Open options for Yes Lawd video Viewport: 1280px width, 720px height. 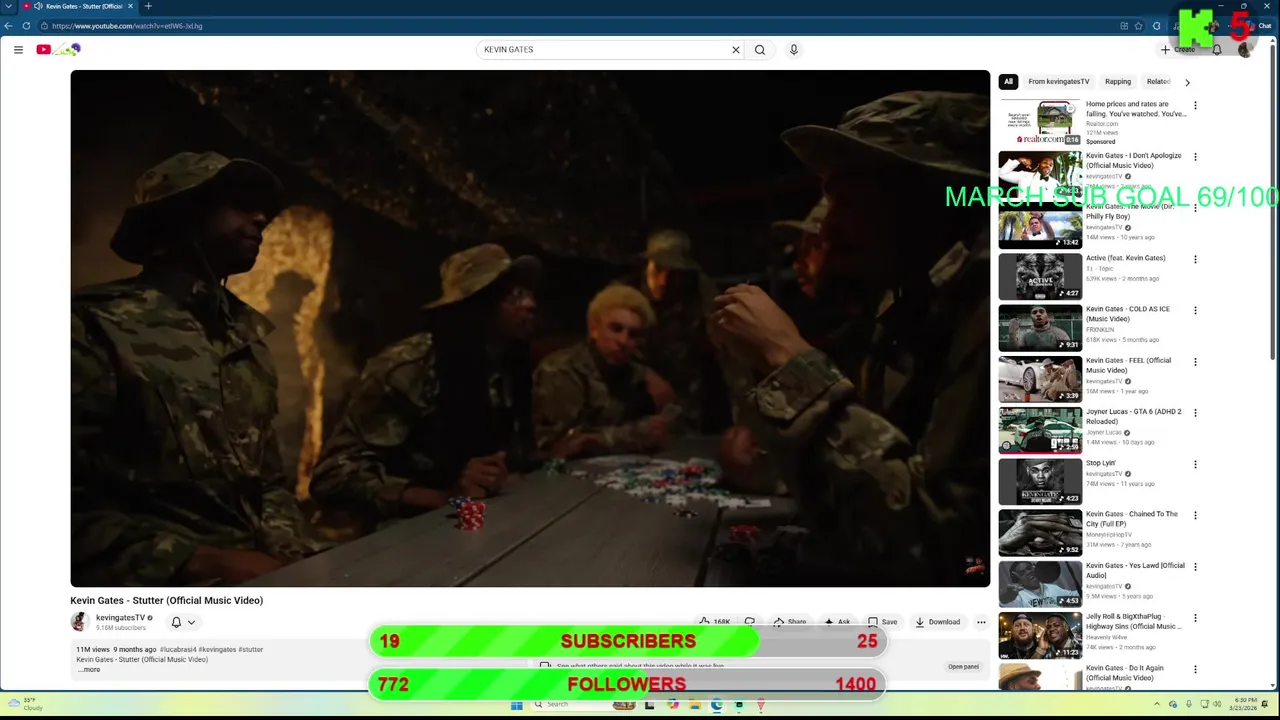tap(1195, 567)
